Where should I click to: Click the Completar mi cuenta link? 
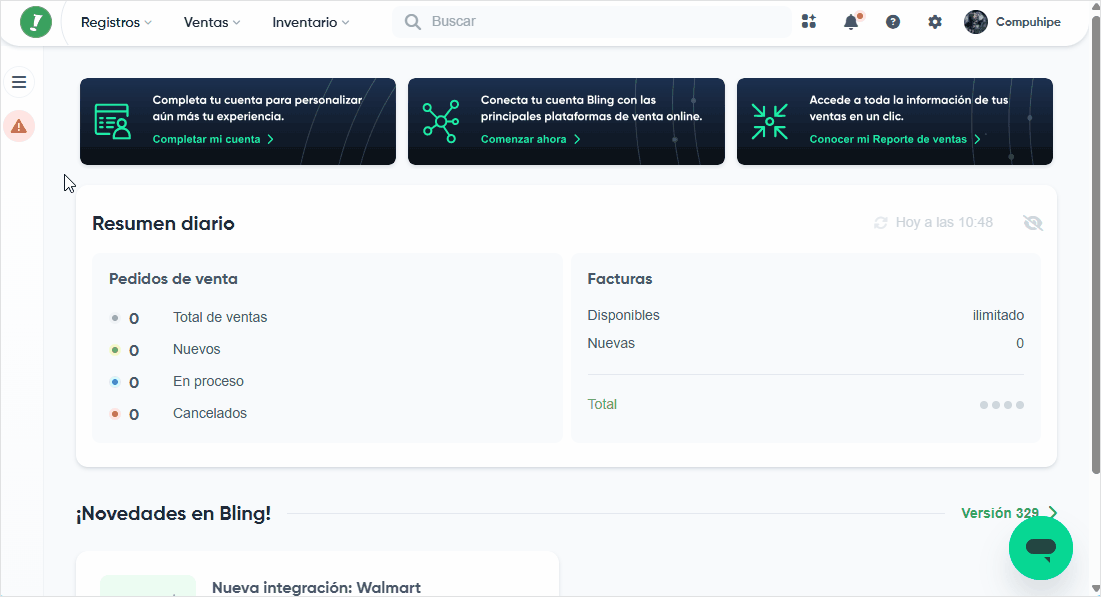213,139
